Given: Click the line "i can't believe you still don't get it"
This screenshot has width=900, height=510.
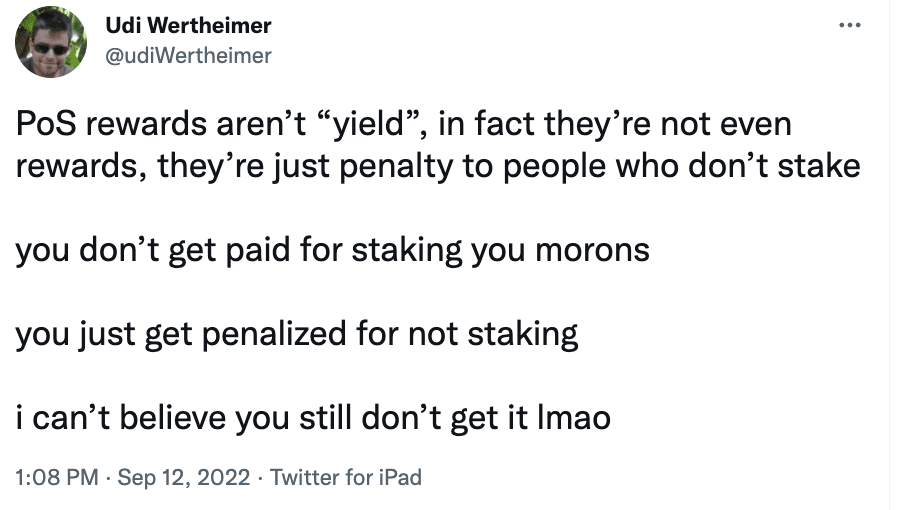Looking at the screenshot, I should tap(313, 418).
